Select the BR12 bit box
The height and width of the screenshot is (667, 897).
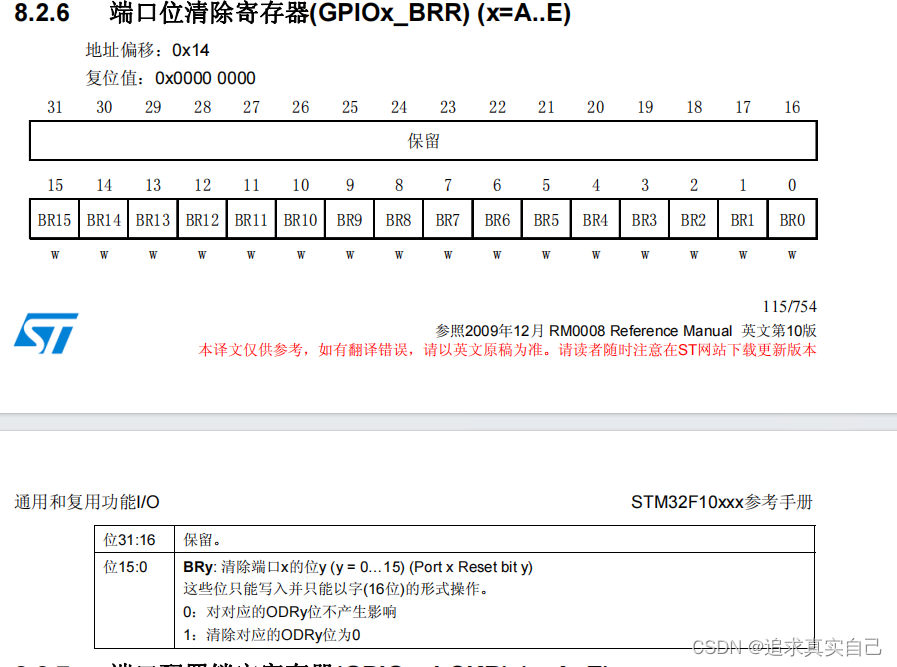(x=202, y=218)
